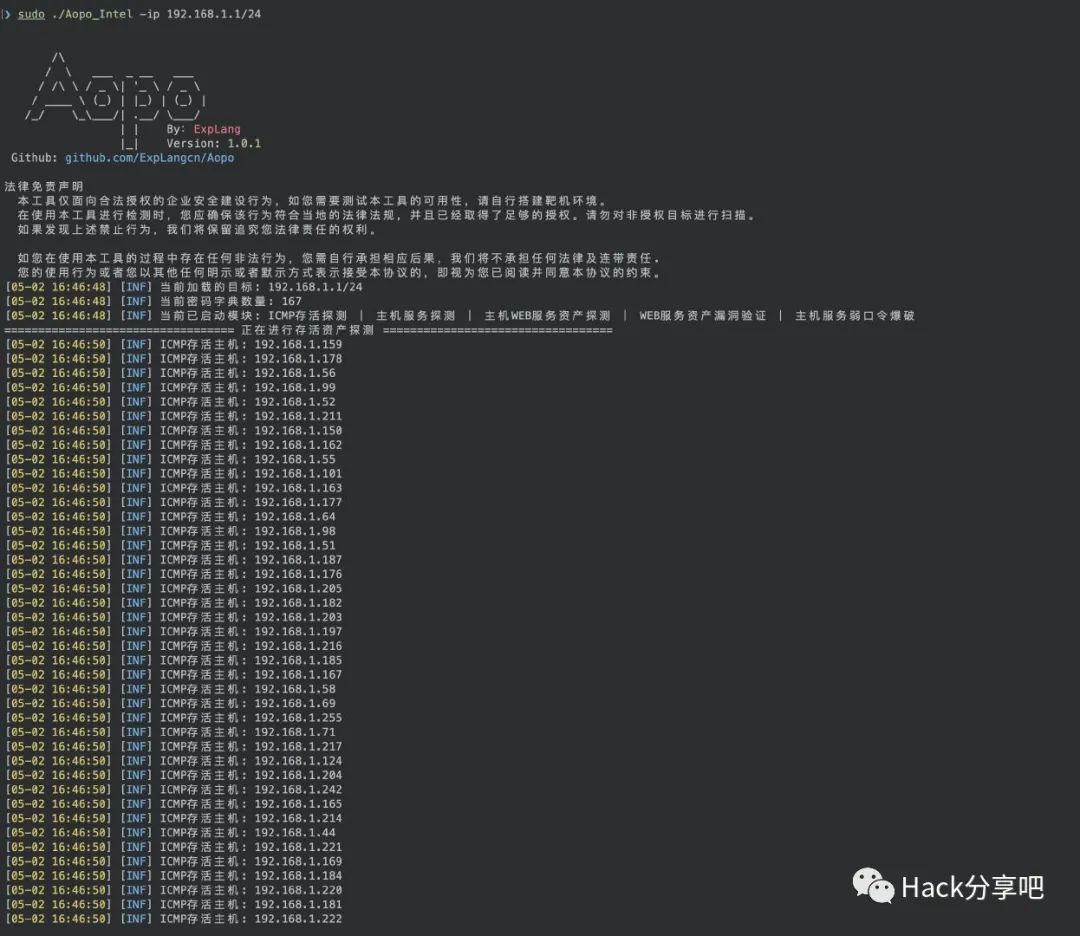The height and width of the screenshot is (936, 1080).
Task: Open the github.com/ExpLangcn/Aopo link
Action: tap(150, 158)
